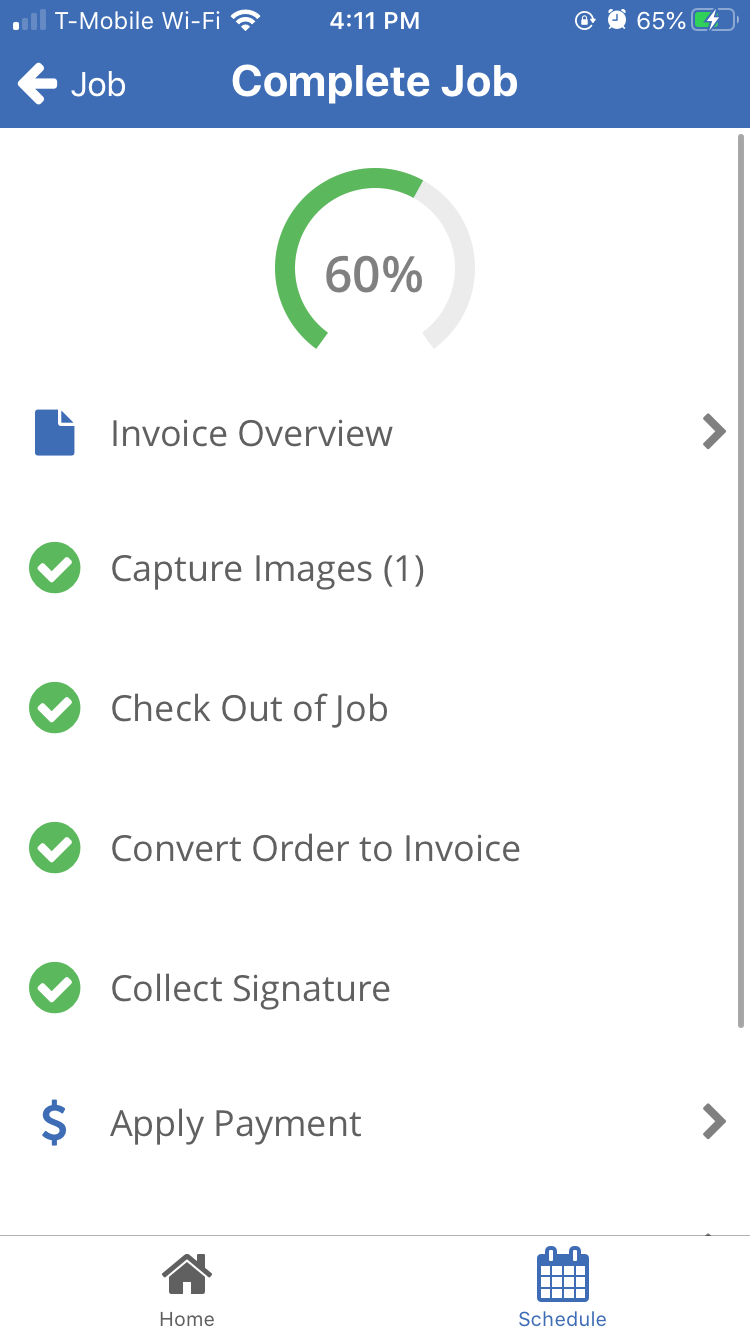Tap the back arrow icon
Viewport: 750px width, 1334px height.
point(38,83)
